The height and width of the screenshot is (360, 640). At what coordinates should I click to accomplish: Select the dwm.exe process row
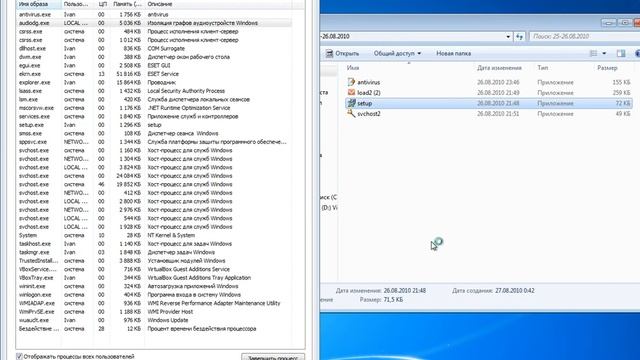pyautogui.click(x=154, y=57)
